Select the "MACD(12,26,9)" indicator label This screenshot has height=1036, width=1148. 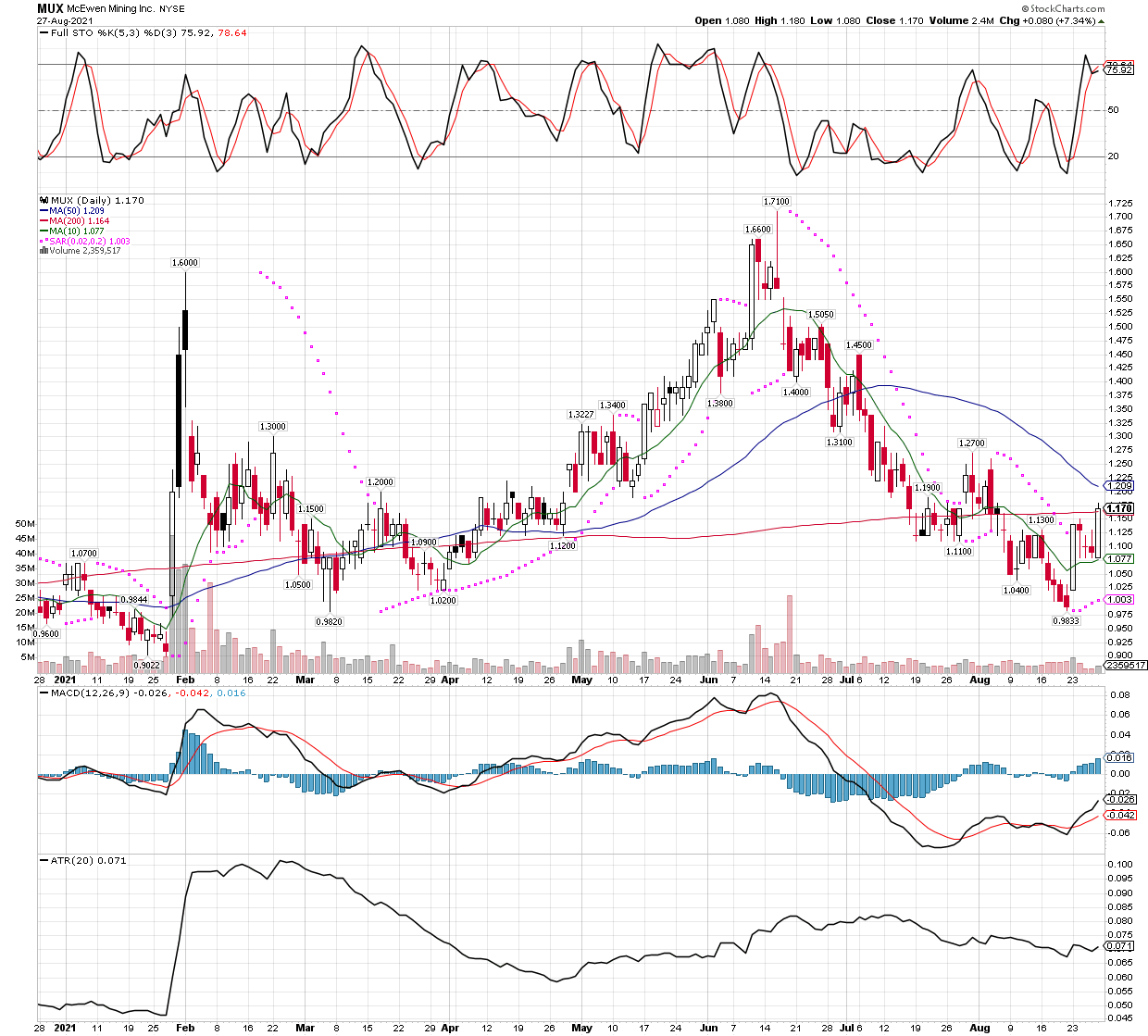[x=84, y=693]
